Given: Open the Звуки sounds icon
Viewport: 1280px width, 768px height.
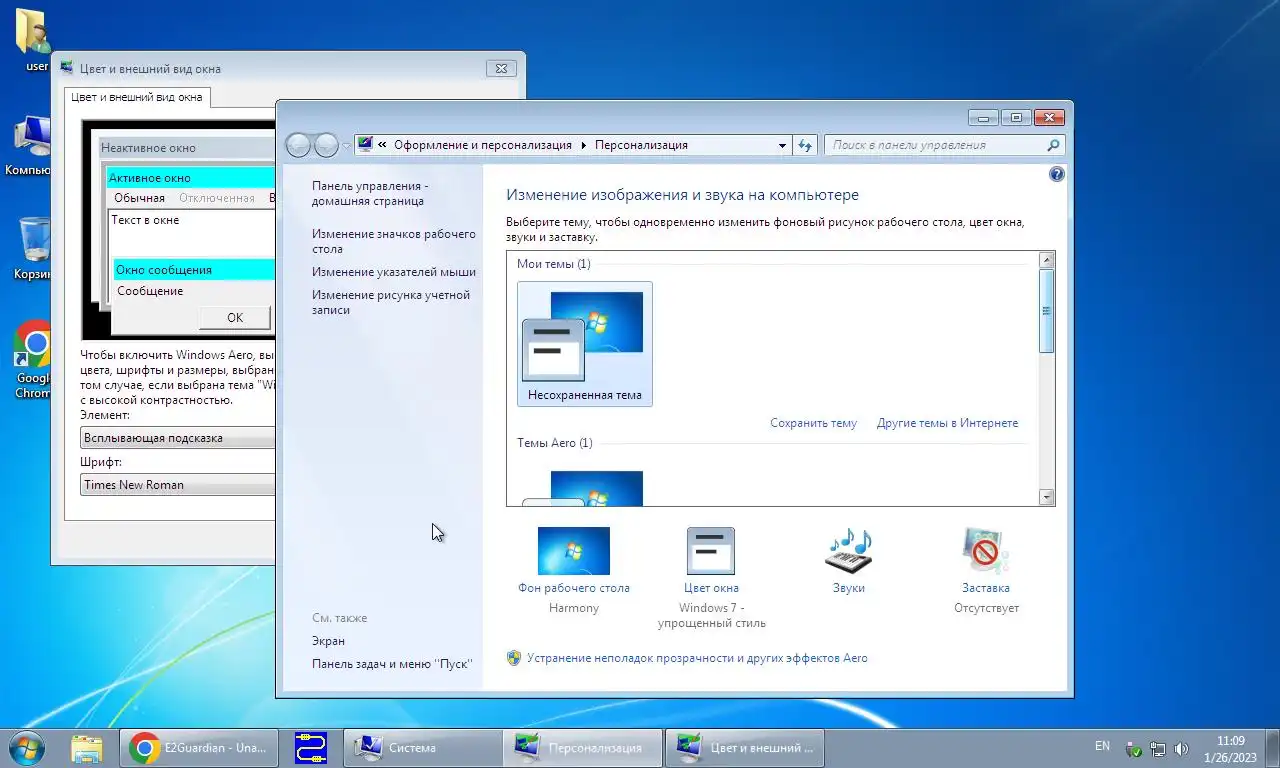Looking at the screenshot, I should 849,551.
